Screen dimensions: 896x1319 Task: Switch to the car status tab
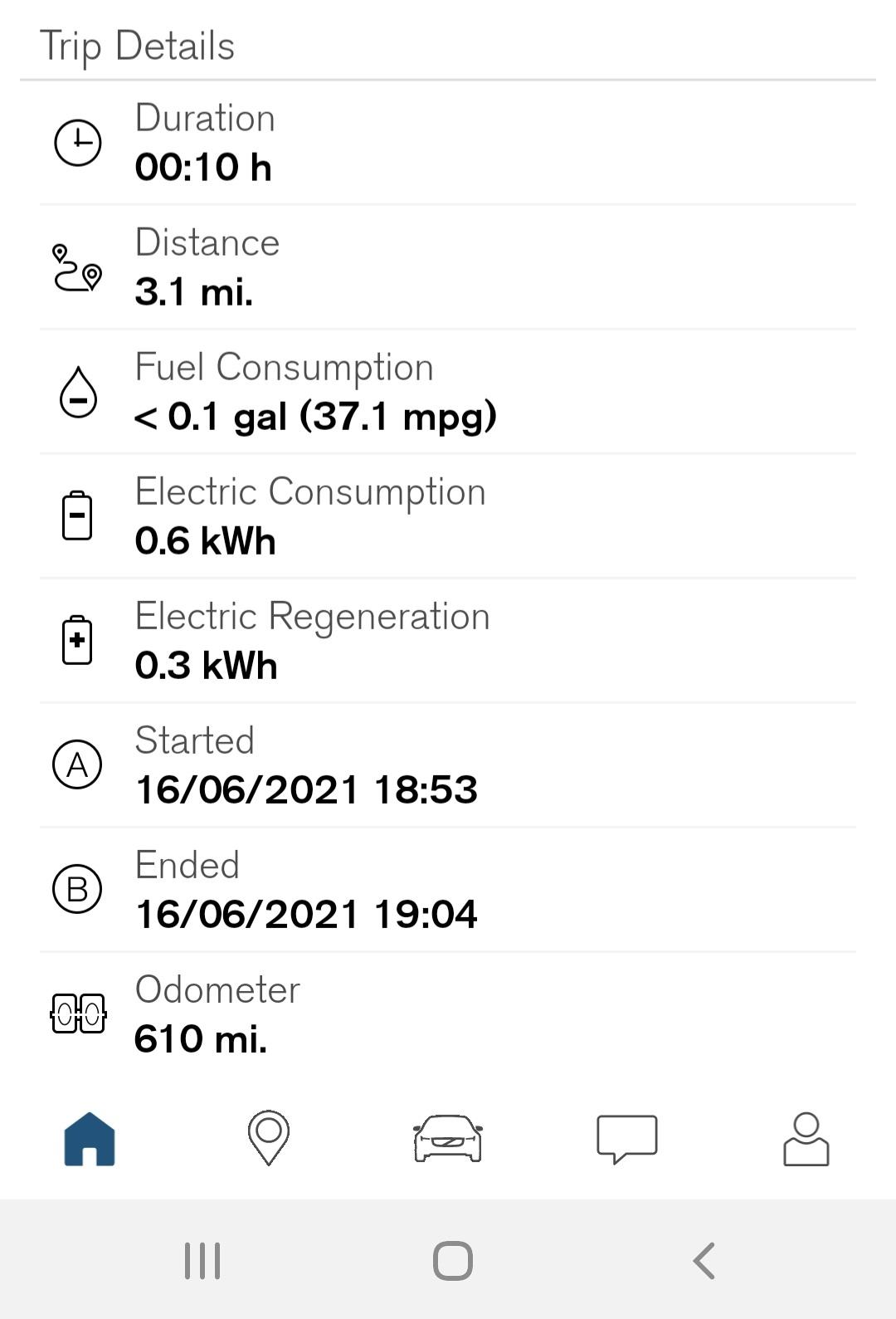[448, 1138]
